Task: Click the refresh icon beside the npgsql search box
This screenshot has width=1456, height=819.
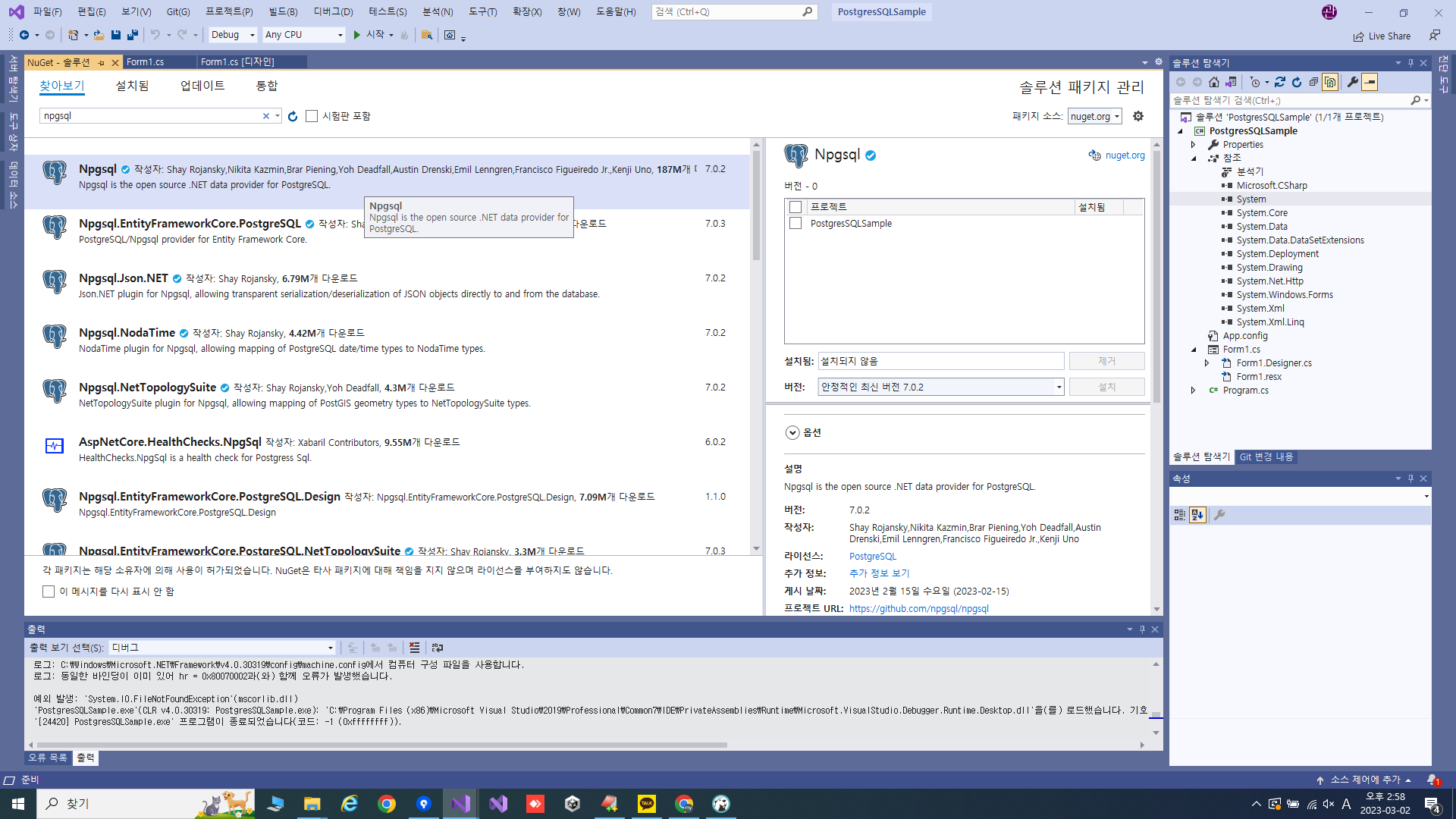Action: coord(293,116)
